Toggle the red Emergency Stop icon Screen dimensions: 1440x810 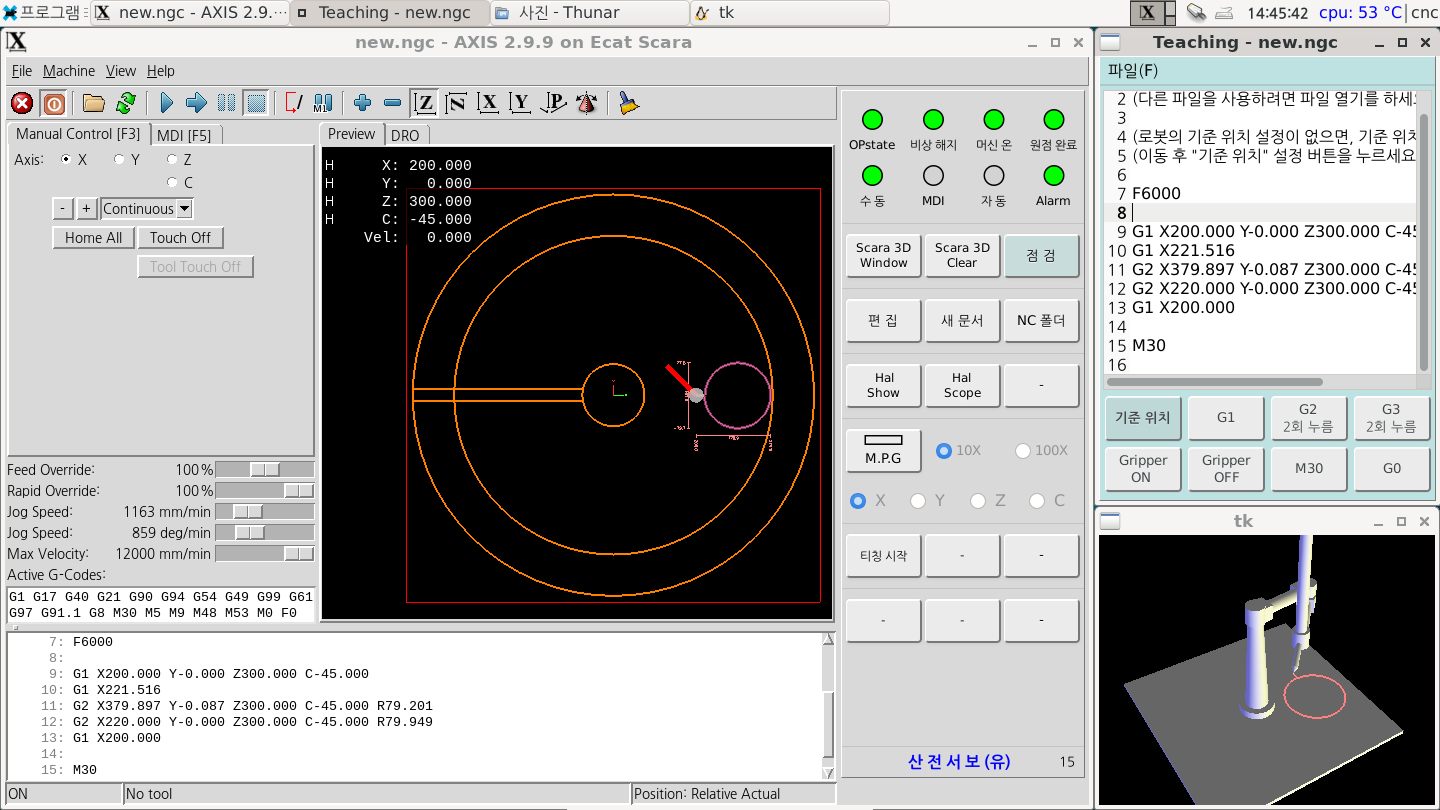coord(22,103)
